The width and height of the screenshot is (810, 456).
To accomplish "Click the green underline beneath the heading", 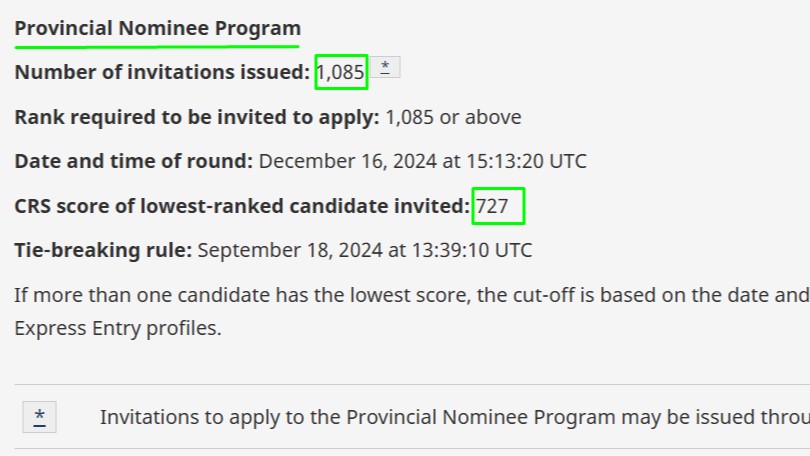I will [157, 47].
